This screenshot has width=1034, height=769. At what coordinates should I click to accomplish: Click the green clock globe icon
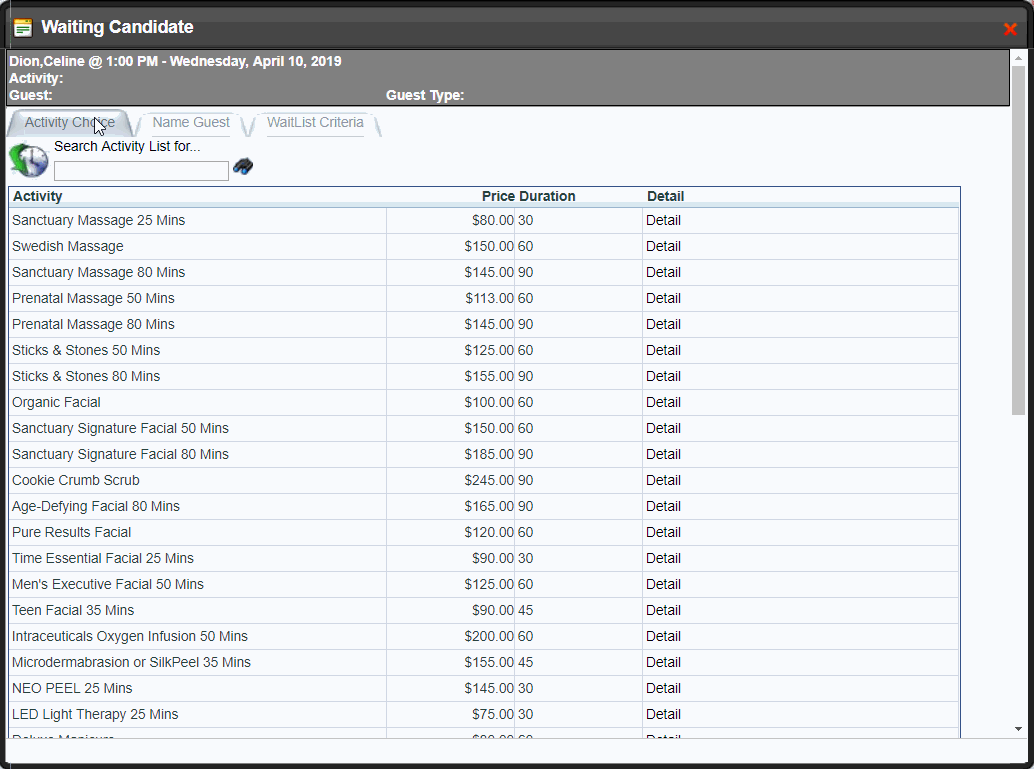coord(29,160)
